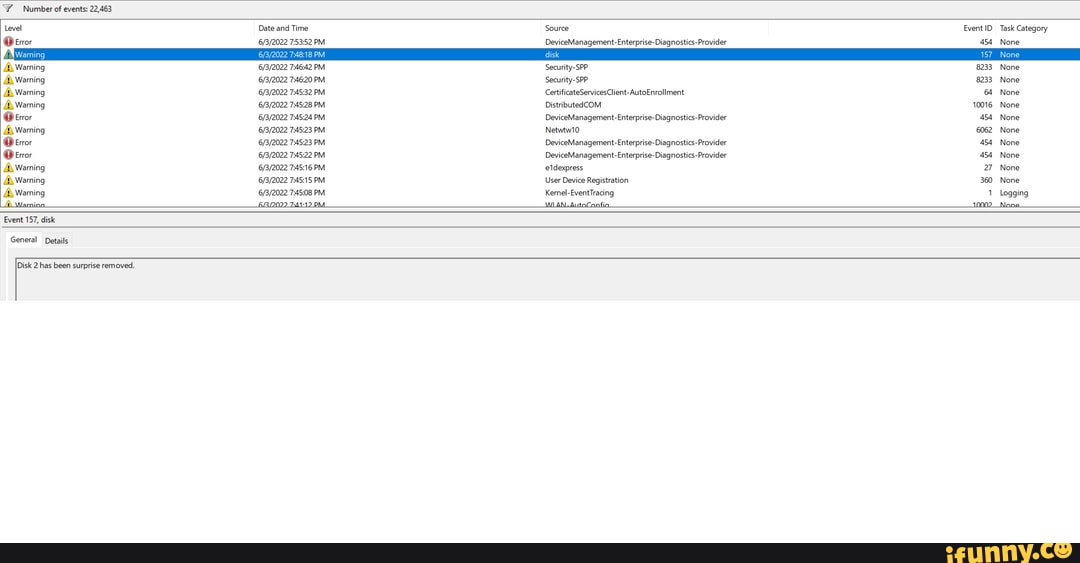Click the warning icon on the Netwtw10 row
The width and height of the screenshot is (1080, 563).
click(9, 130)
